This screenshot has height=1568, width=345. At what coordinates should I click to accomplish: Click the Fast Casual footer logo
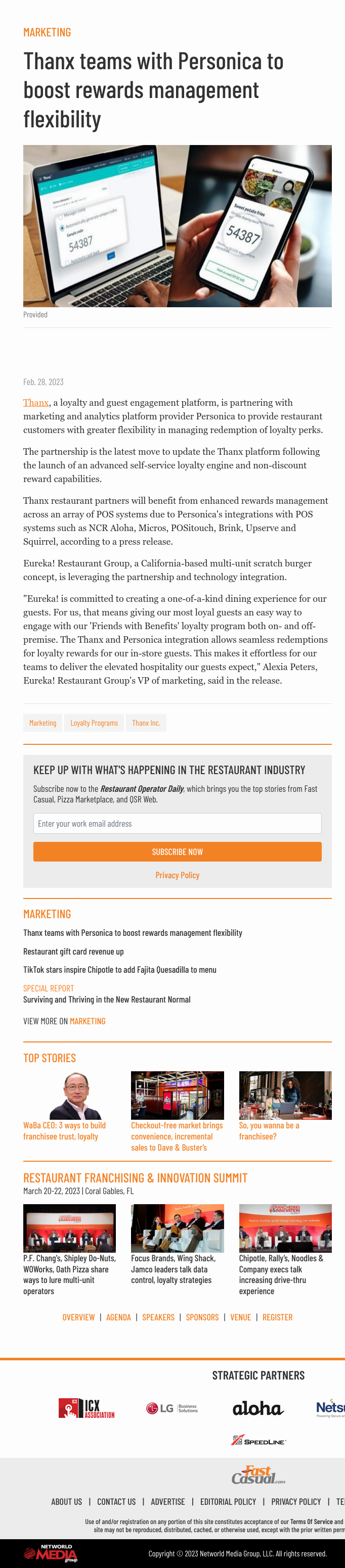pyautogui.click(x=258, y=1475)
